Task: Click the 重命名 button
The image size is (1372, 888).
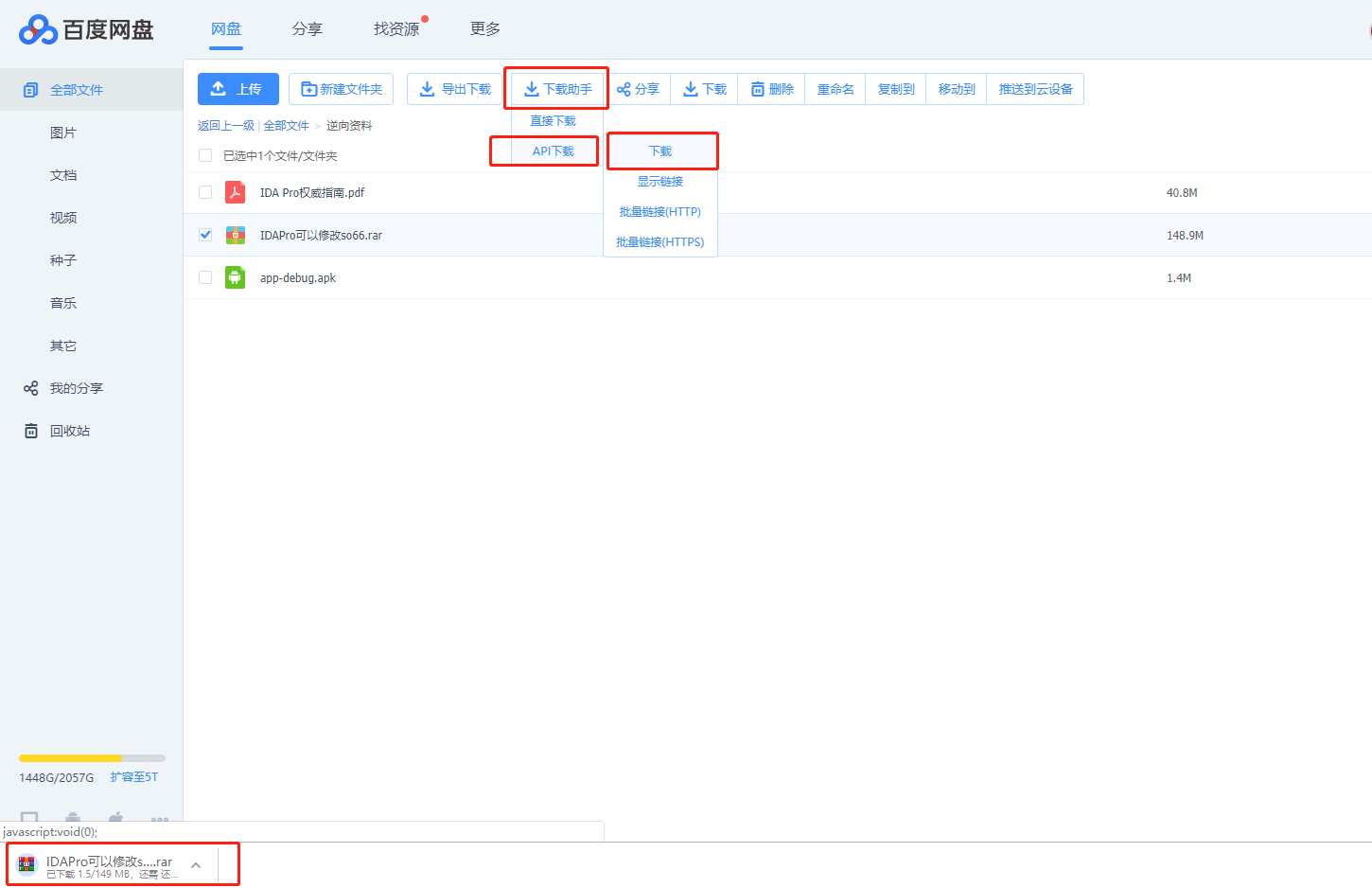Action: 836,89
